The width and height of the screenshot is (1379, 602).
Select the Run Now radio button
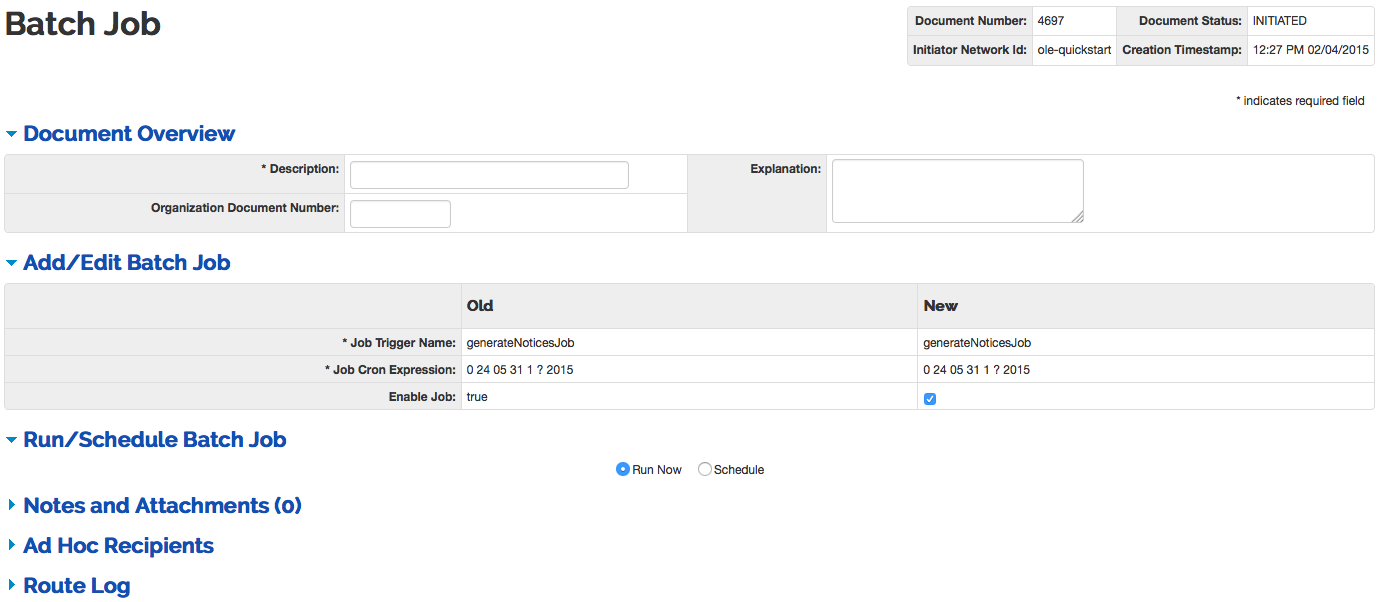pos(623,470)
